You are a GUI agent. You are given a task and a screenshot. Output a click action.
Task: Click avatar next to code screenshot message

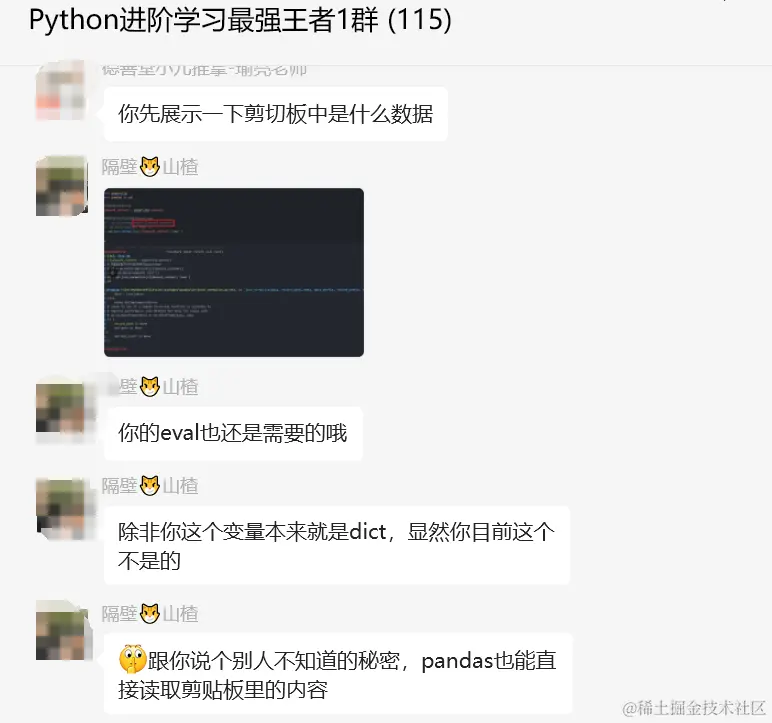62,186
